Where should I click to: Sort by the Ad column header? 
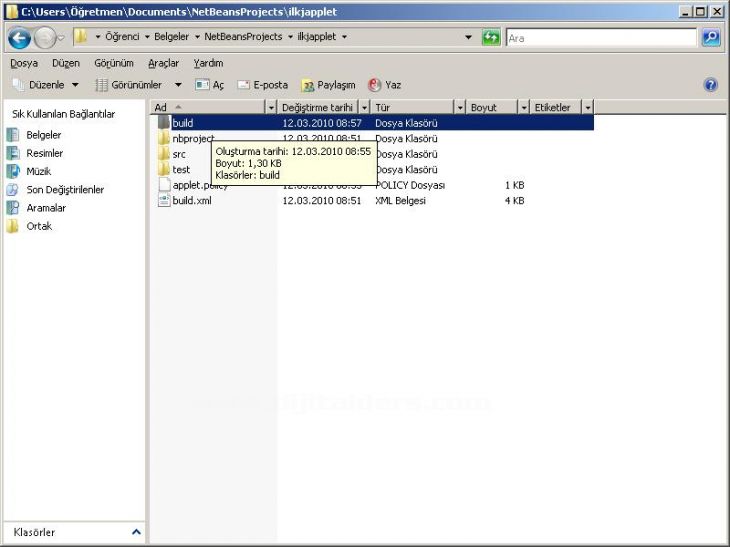tap(208, 108)
